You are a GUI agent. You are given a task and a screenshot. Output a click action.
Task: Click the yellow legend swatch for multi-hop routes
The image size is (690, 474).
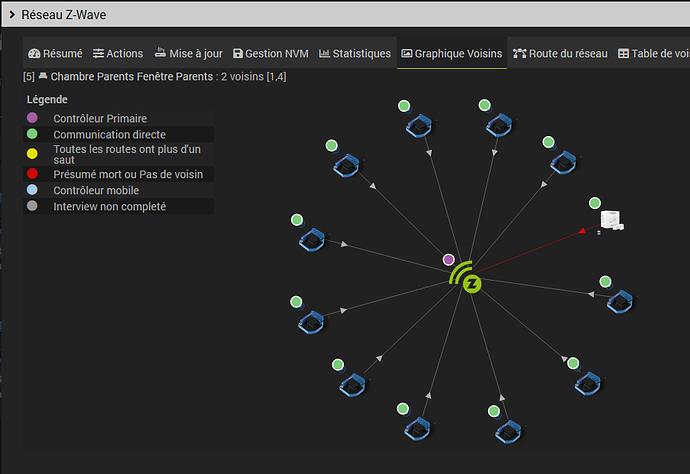32,154
